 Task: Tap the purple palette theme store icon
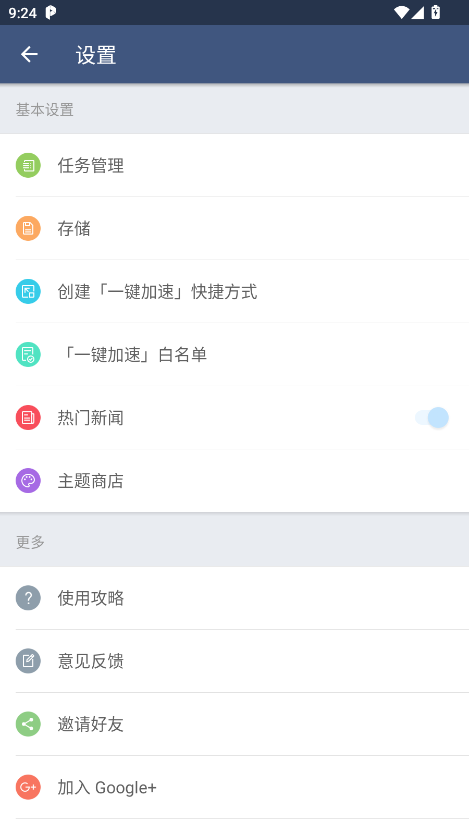tap(28, 481)
